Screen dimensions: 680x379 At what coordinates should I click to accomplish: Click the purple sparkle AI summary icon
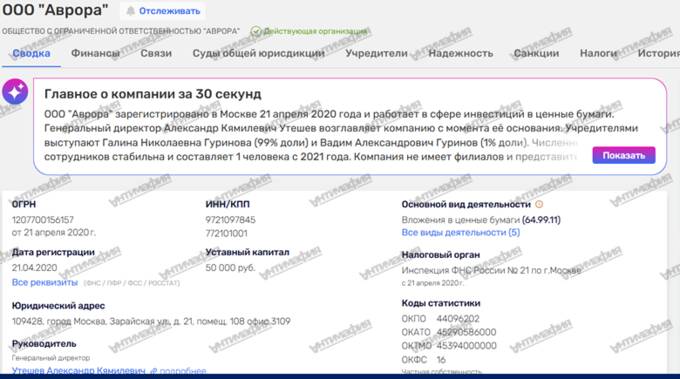[15, 91]
